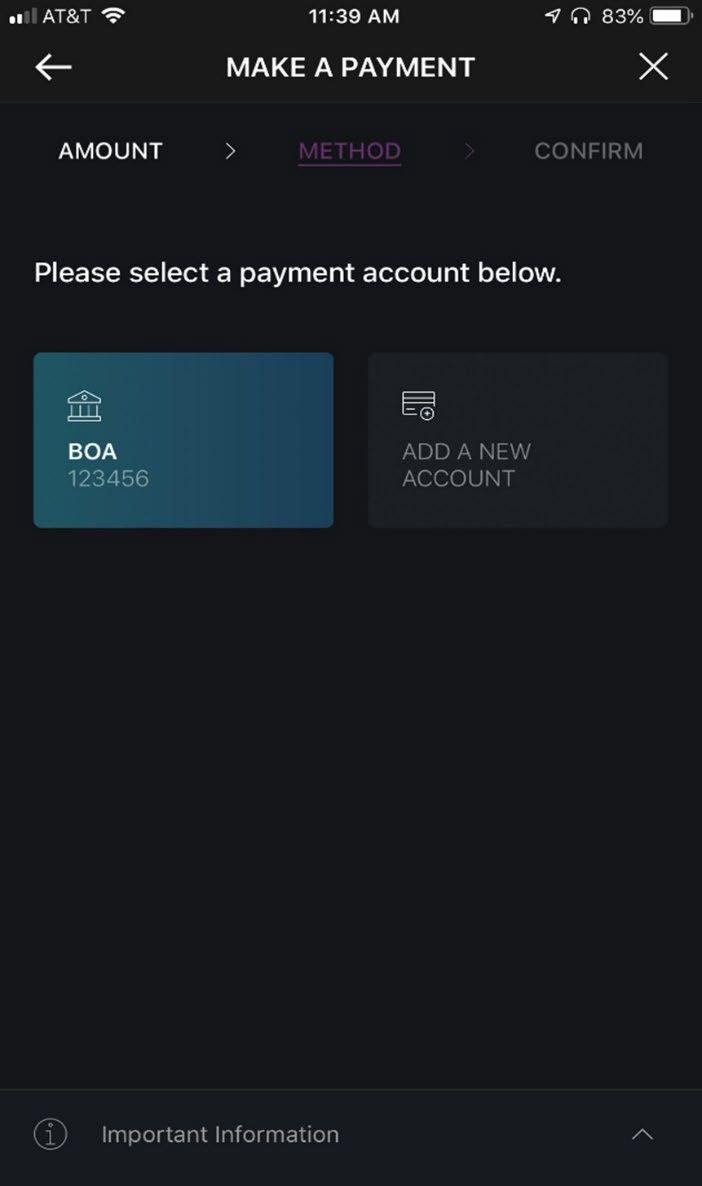Tap the back arrow icon

(53, 67)
